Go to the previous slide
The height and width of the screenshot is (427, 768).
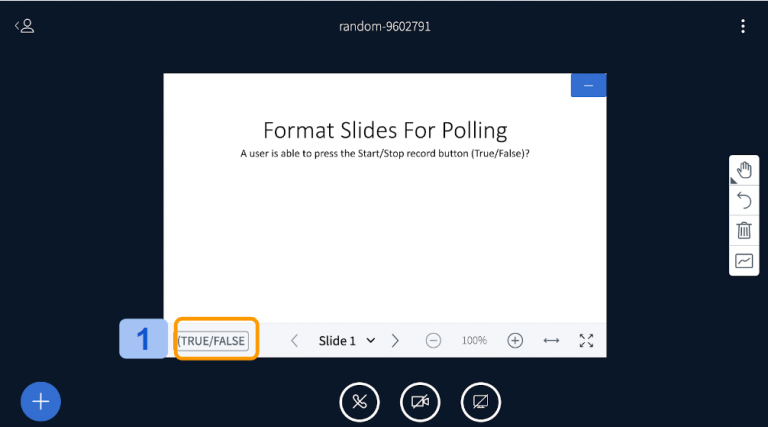coord(294,341)
